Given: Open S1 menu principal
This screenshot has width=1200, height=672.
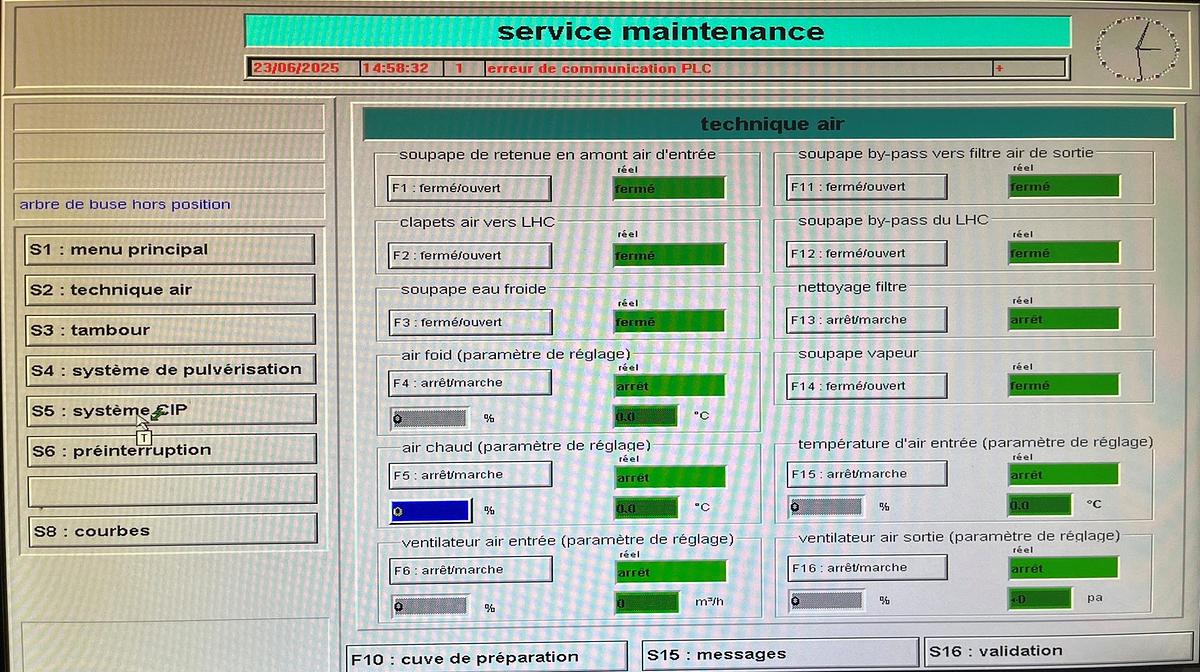Looking at the screenshot, I should tap(170, 250).
